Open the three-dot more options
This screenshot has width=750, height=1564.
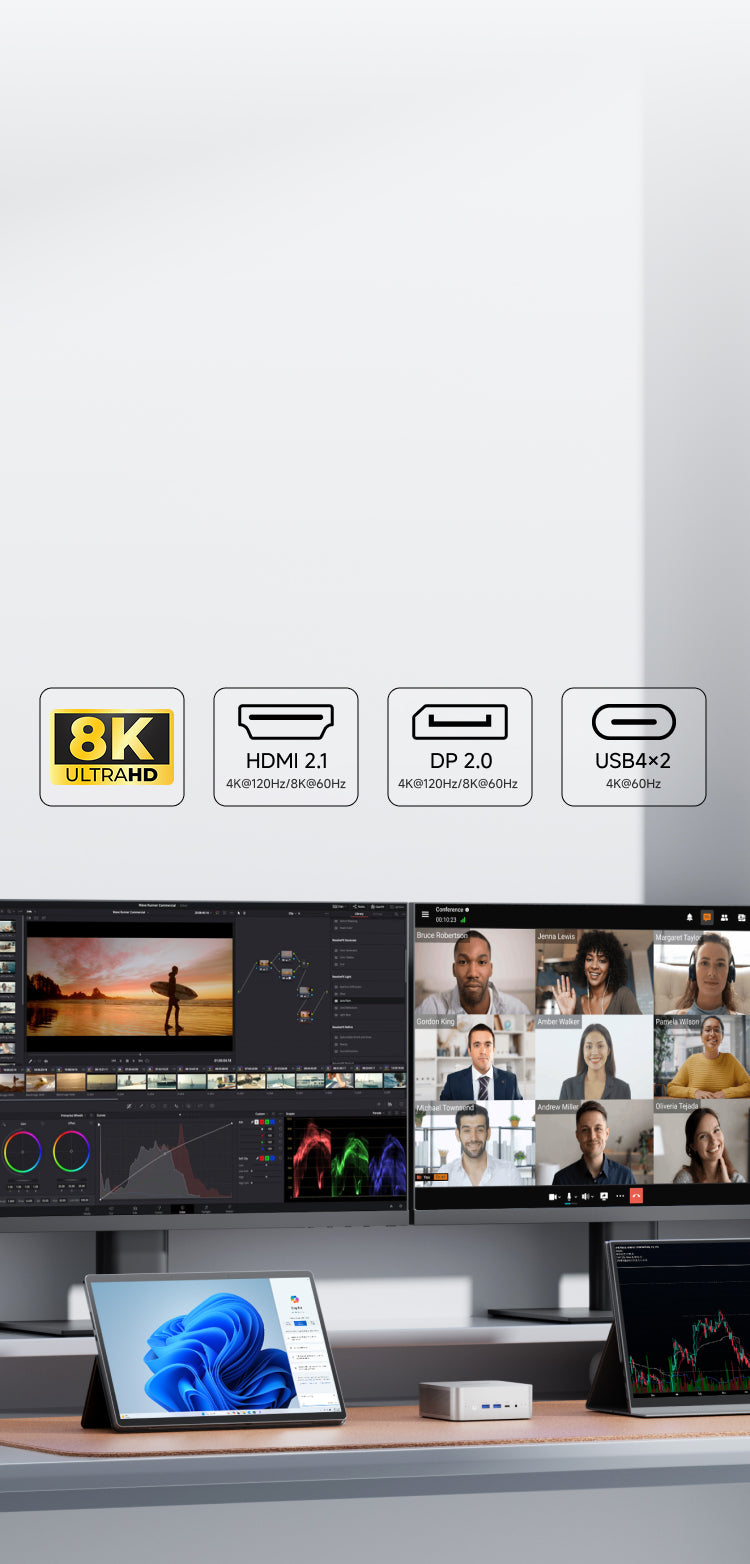click(620, 1196)
